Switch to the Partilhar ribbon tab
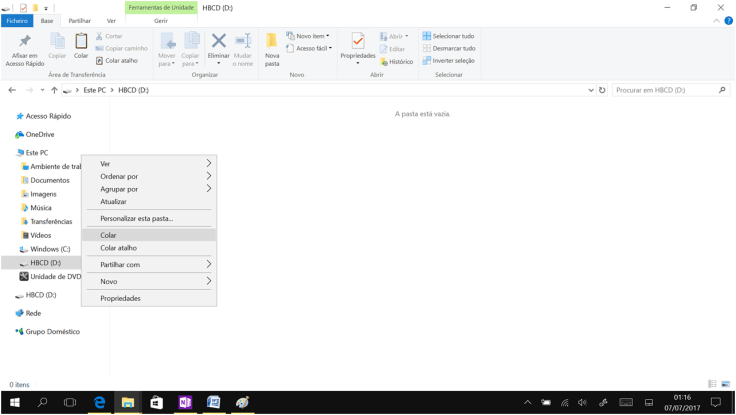736x415 pixels. coord(79,20)
